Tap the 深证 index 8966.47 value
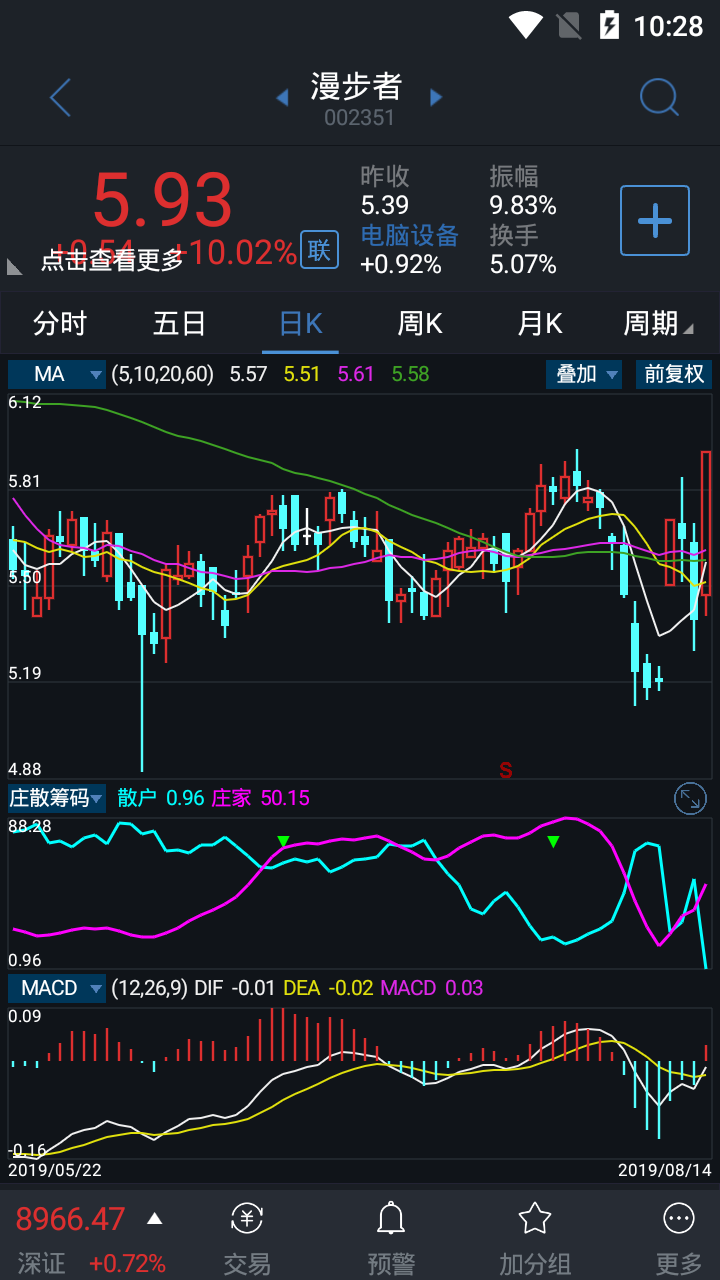 pos(71,1219)
